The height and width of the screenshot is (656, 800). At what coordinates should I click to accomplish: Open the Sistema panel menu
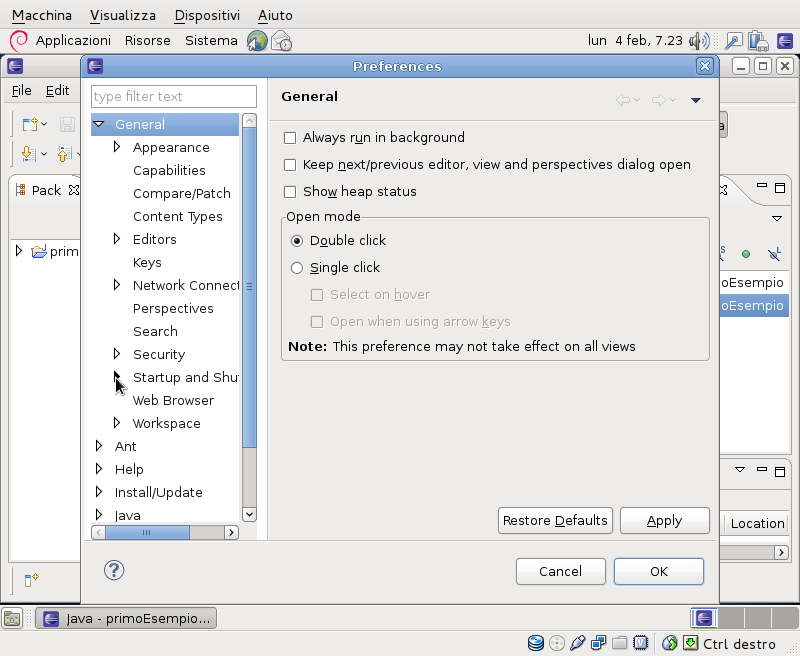click(x=211, y=41)
